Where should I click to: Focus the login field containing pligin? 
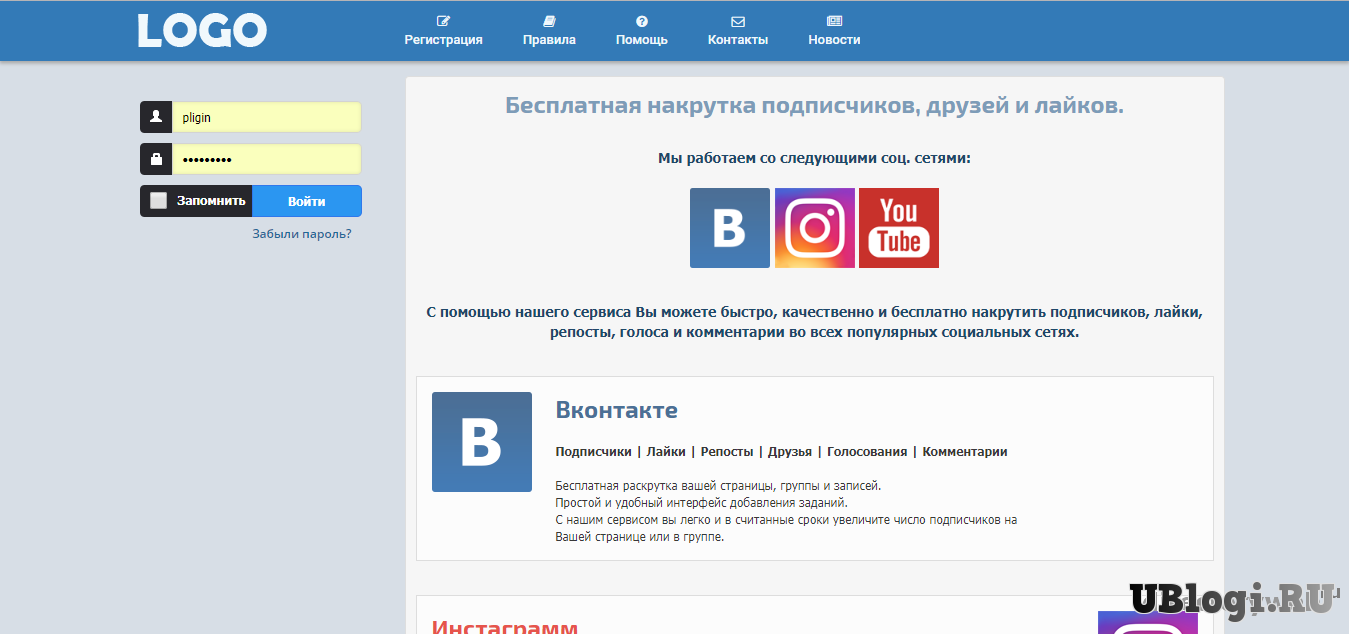(x=266, y=117)
